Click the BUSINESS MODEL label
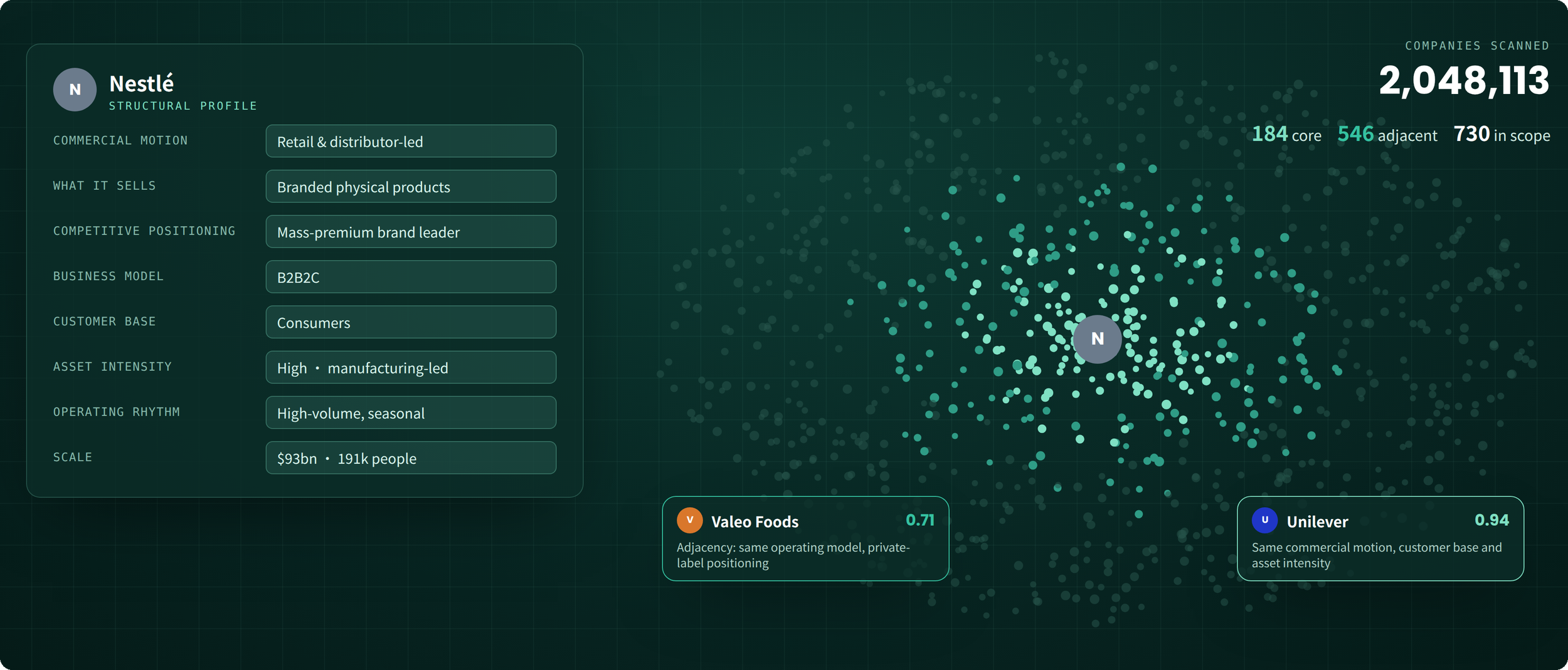 [x=109, y=276]
